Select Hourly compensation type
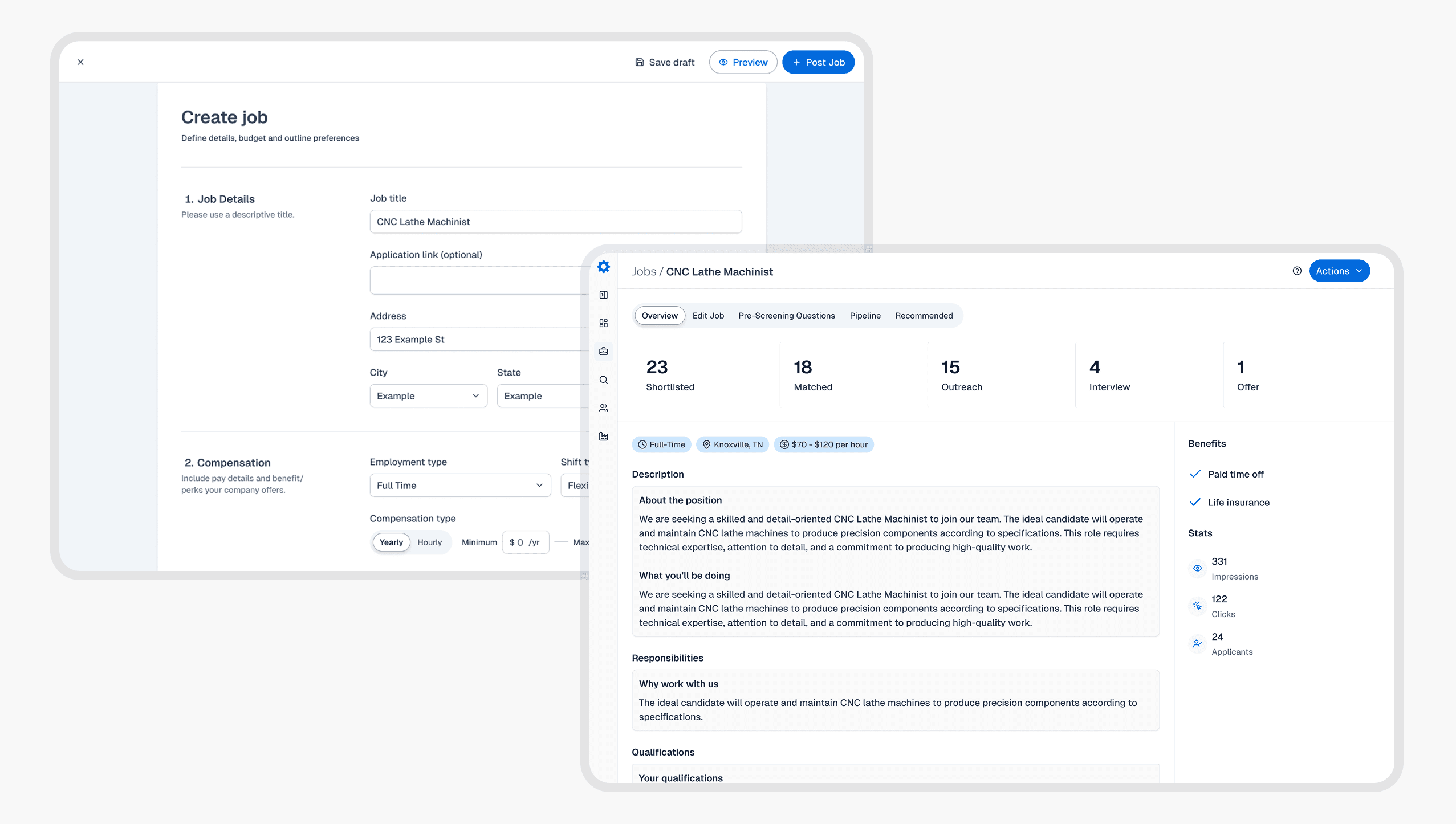The image size is (1456, 824). 429,542
